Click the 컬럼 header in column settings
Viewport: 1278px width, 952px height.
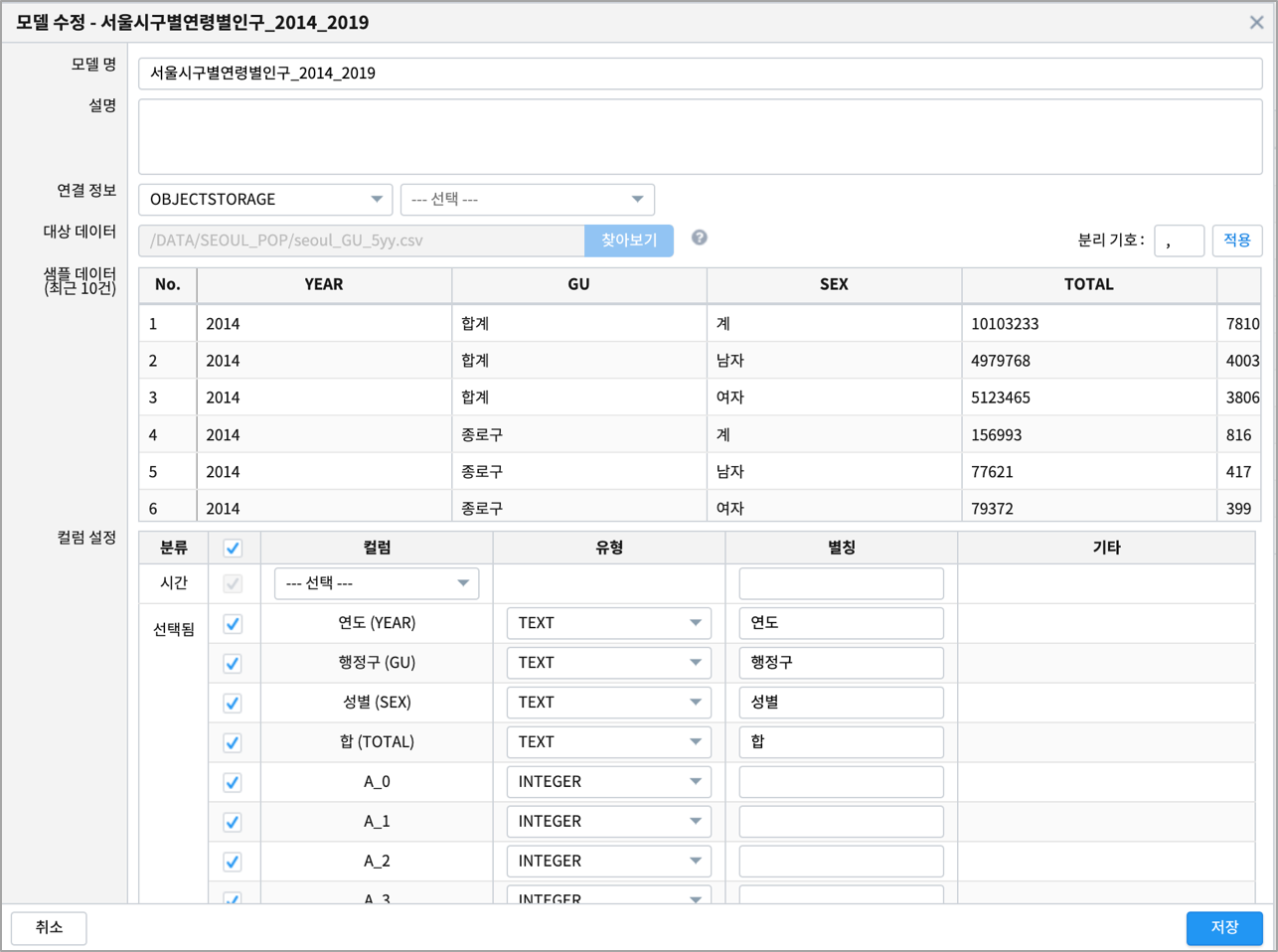point(377,548)
